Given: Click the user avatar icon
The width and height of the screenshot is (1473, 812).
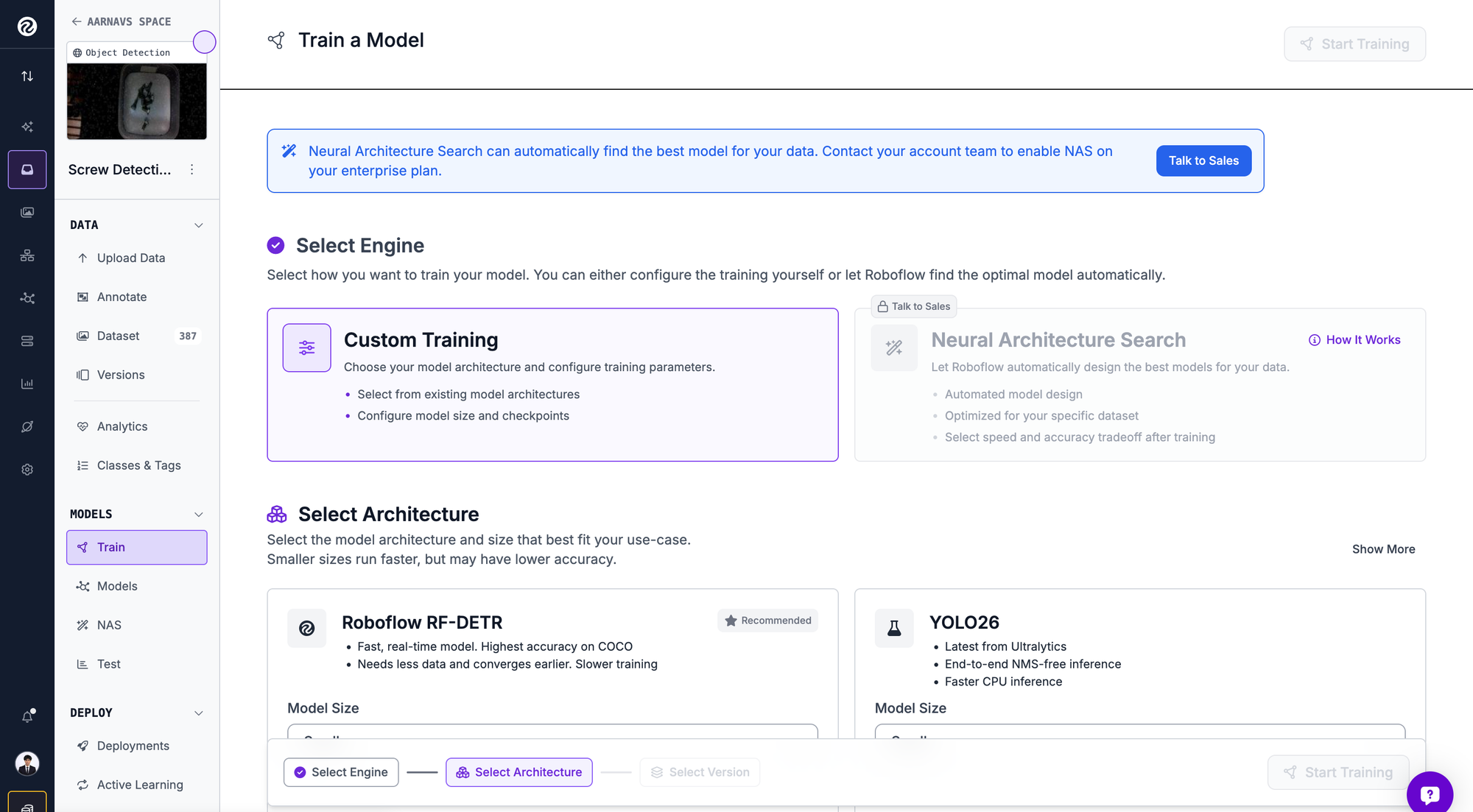Looking at the screenshot, I should (x=27, y=763).
